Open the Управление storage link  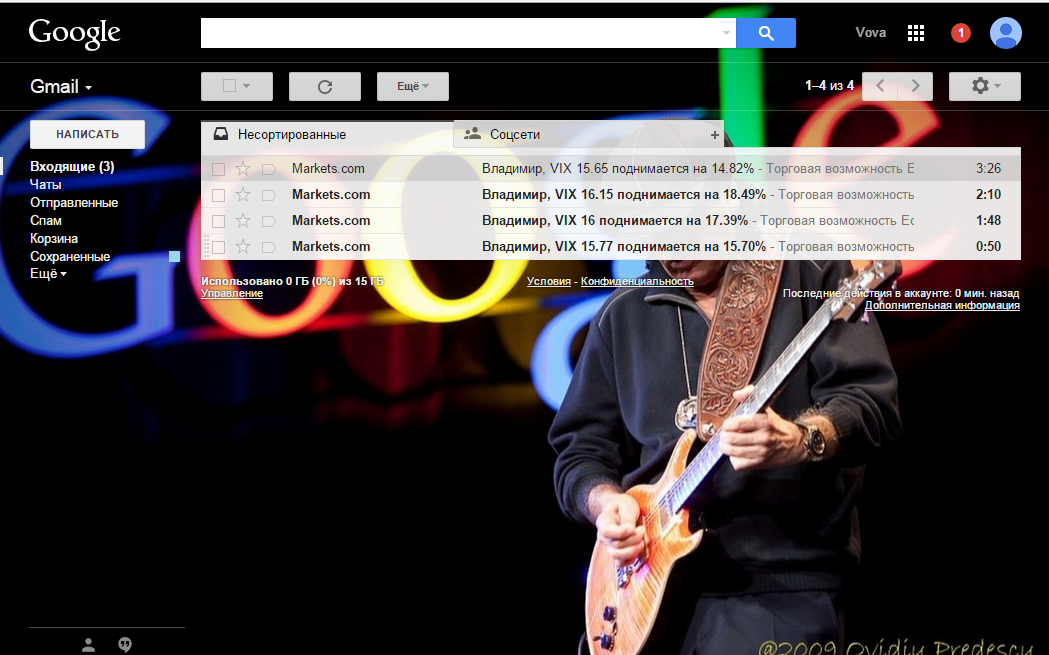(232, 294)
